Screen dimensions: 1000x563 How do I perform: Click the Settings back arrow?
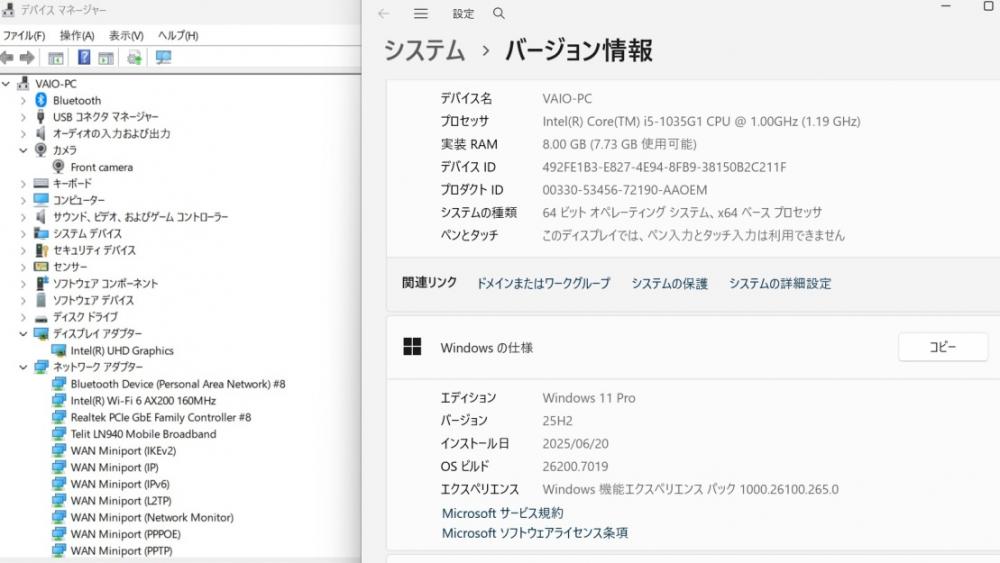(383, 13)
